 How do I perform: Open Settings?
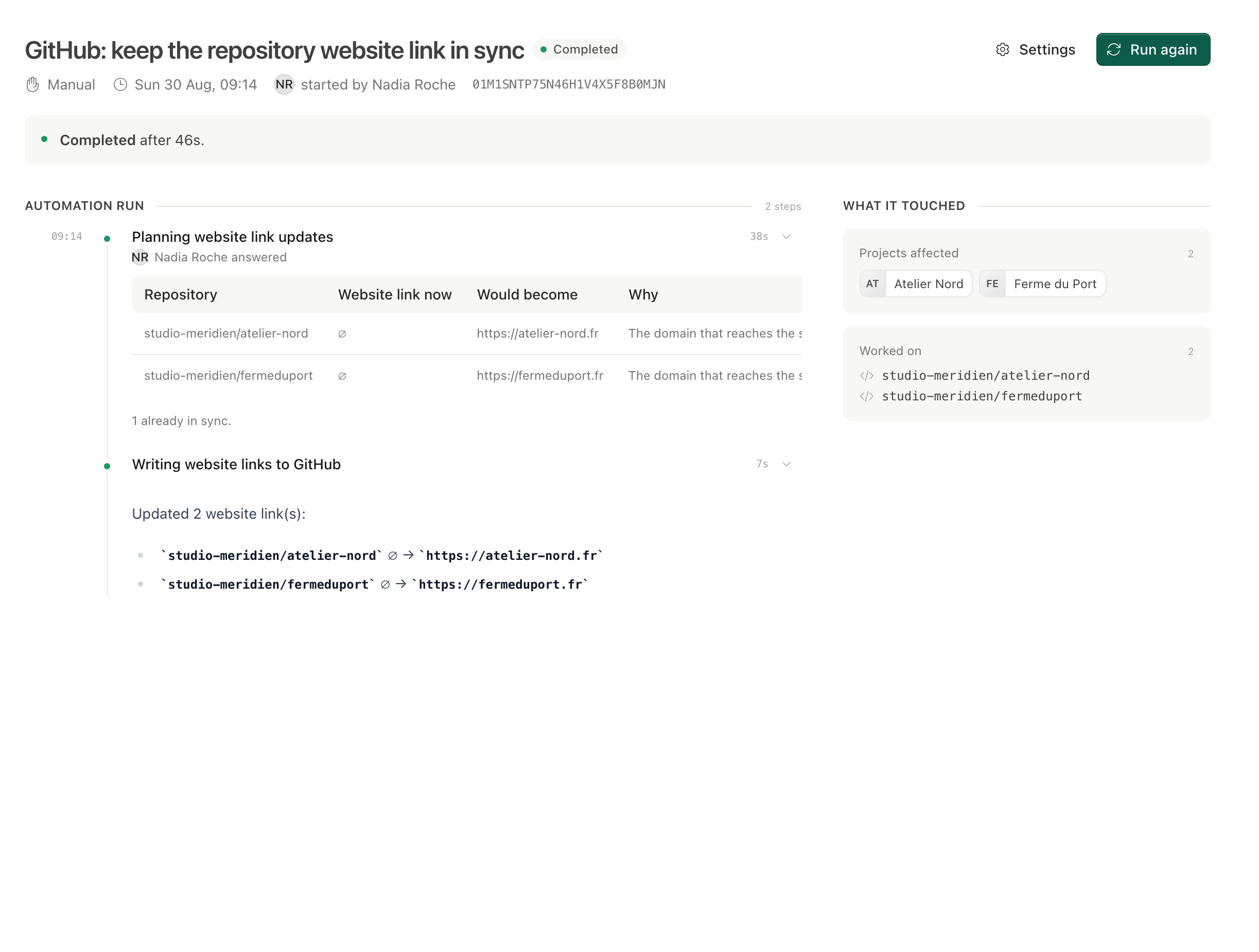click(1035, 49)
